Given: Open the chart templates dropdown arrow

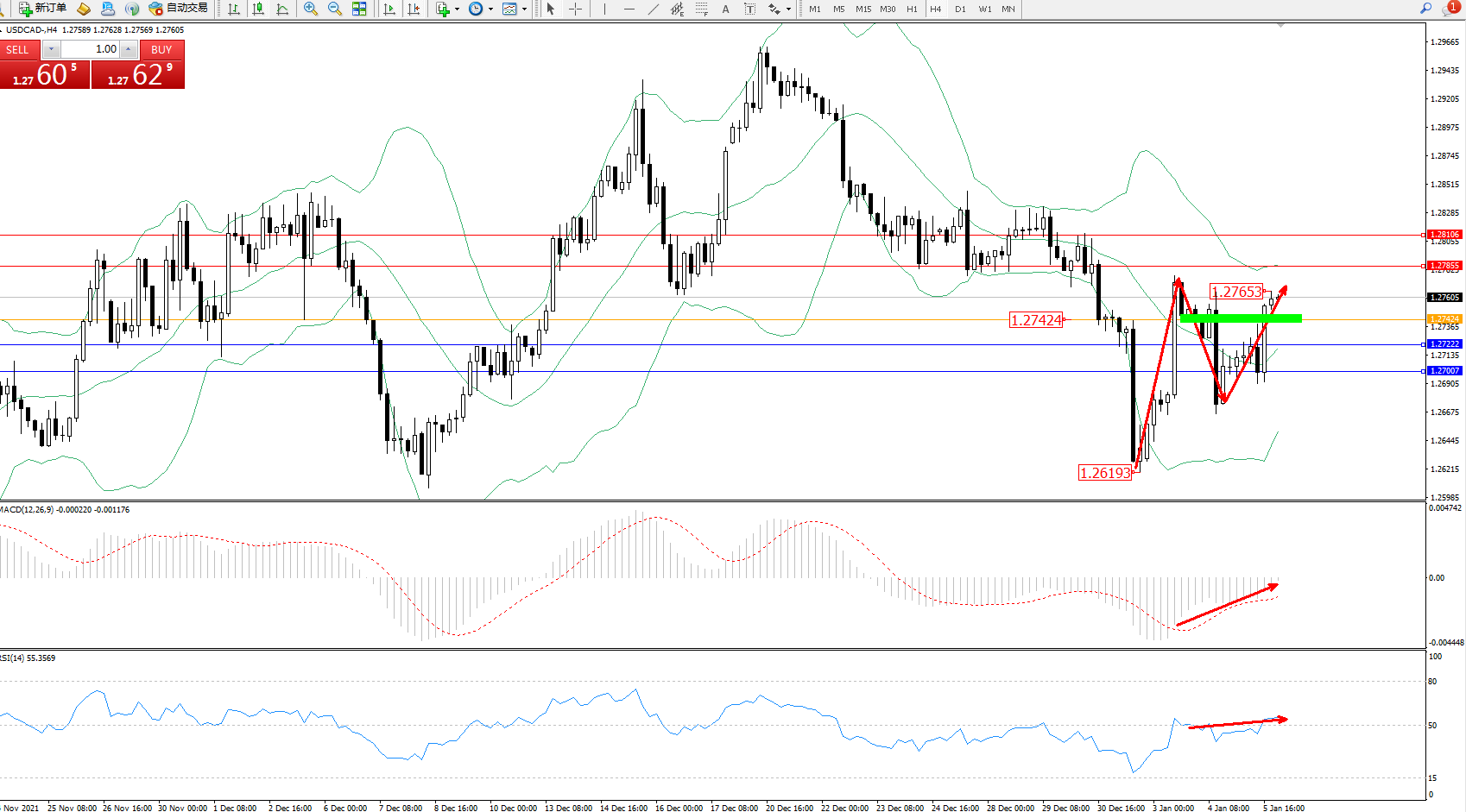Looking at the screenshot, I should [x=524, y=9].
